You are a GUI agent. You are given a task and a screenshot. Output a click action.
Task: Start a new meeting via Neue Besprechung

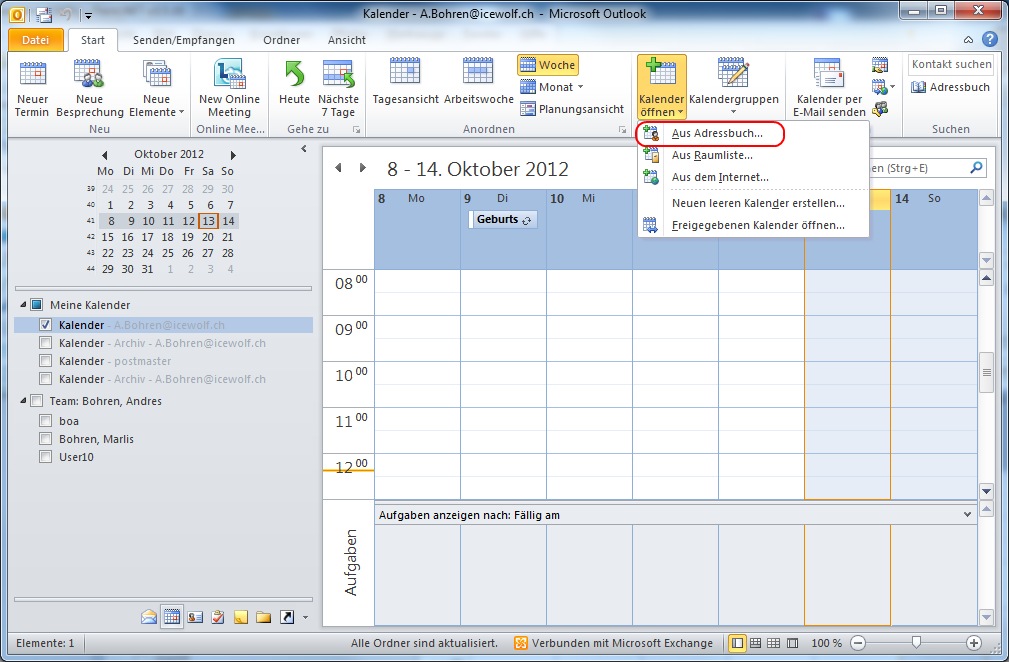[89, 88]
